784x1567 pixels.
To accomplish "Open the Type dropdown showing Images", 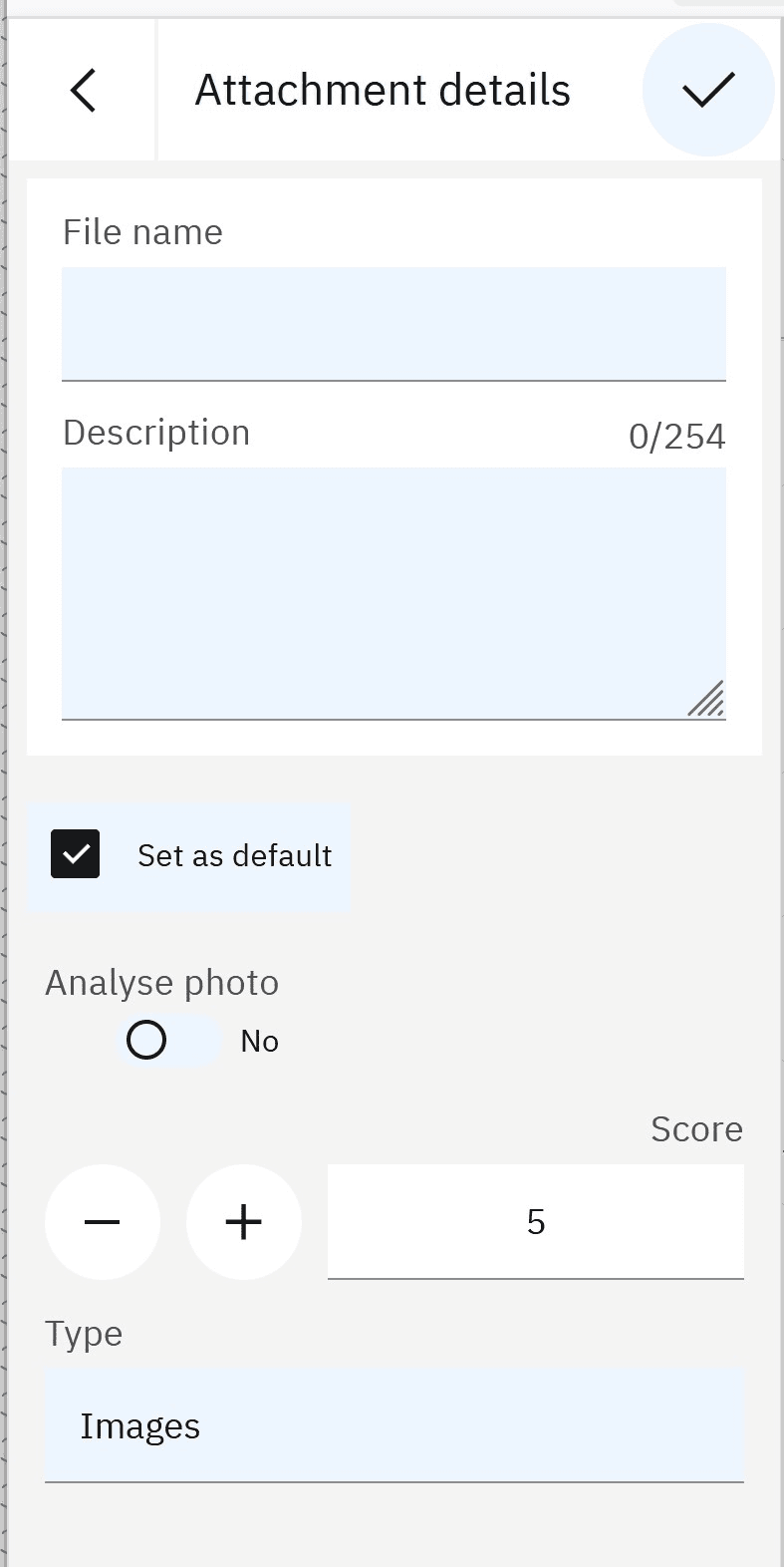I will [393, 1425].
